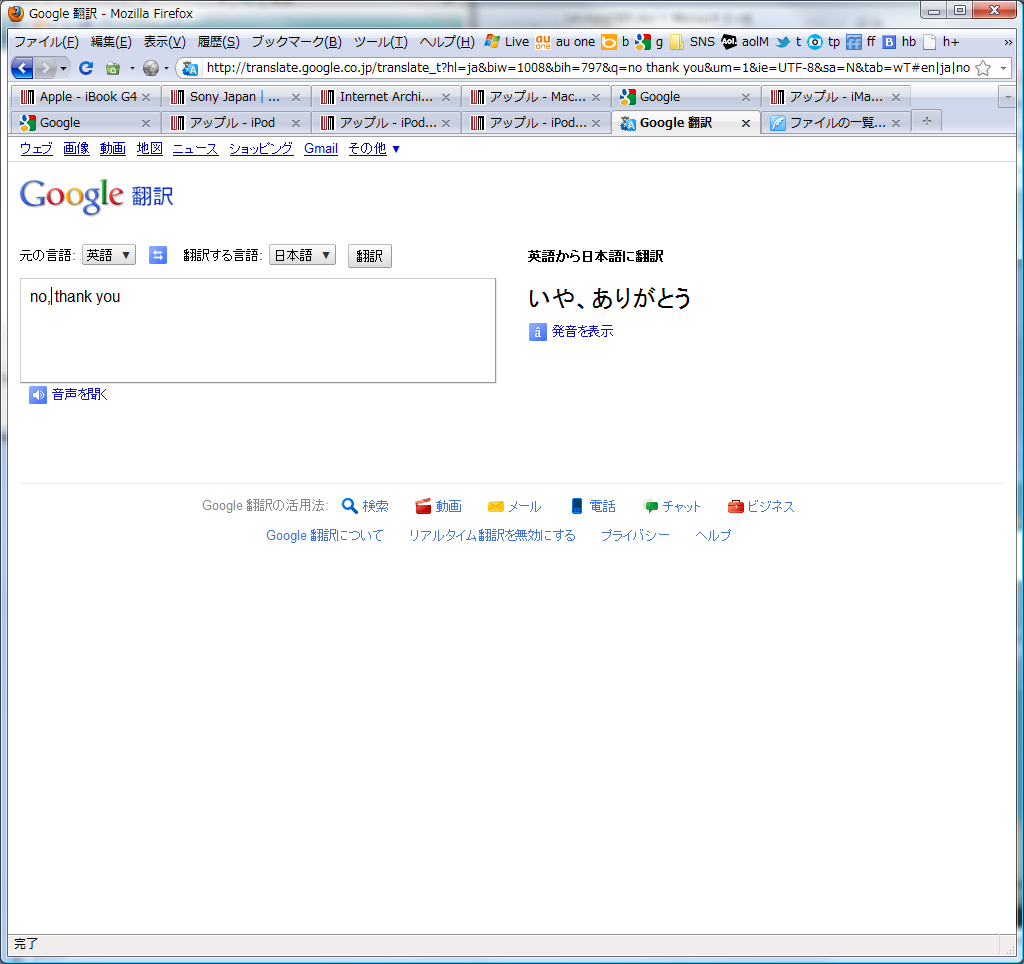1024x964 pixels.
Task: Open the au one bookmark
Action: [565, 42]
